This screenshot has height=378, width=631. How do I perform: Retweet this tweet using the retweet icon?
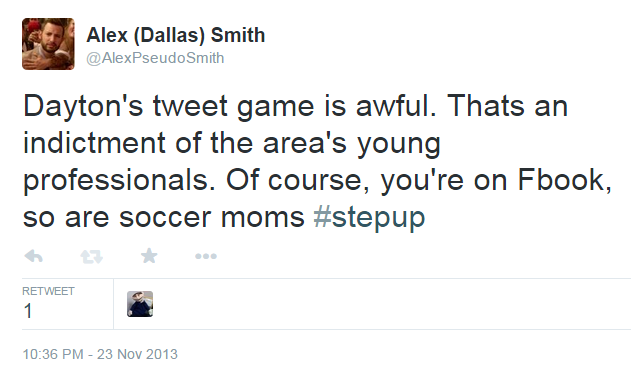[92, 256]
